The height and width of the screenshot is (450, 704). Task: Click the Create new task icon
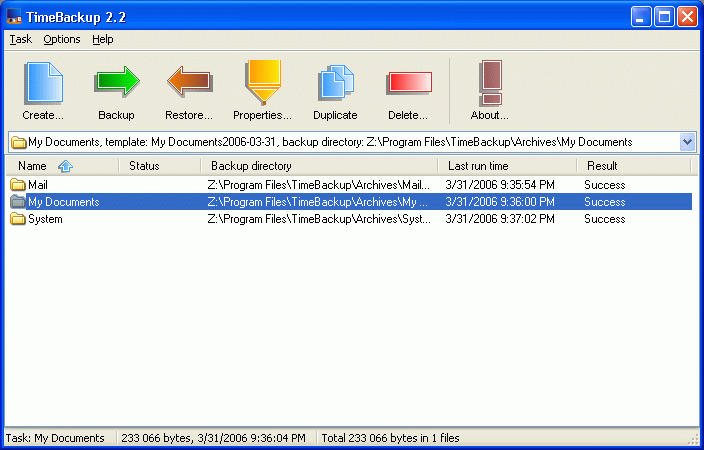43,83
